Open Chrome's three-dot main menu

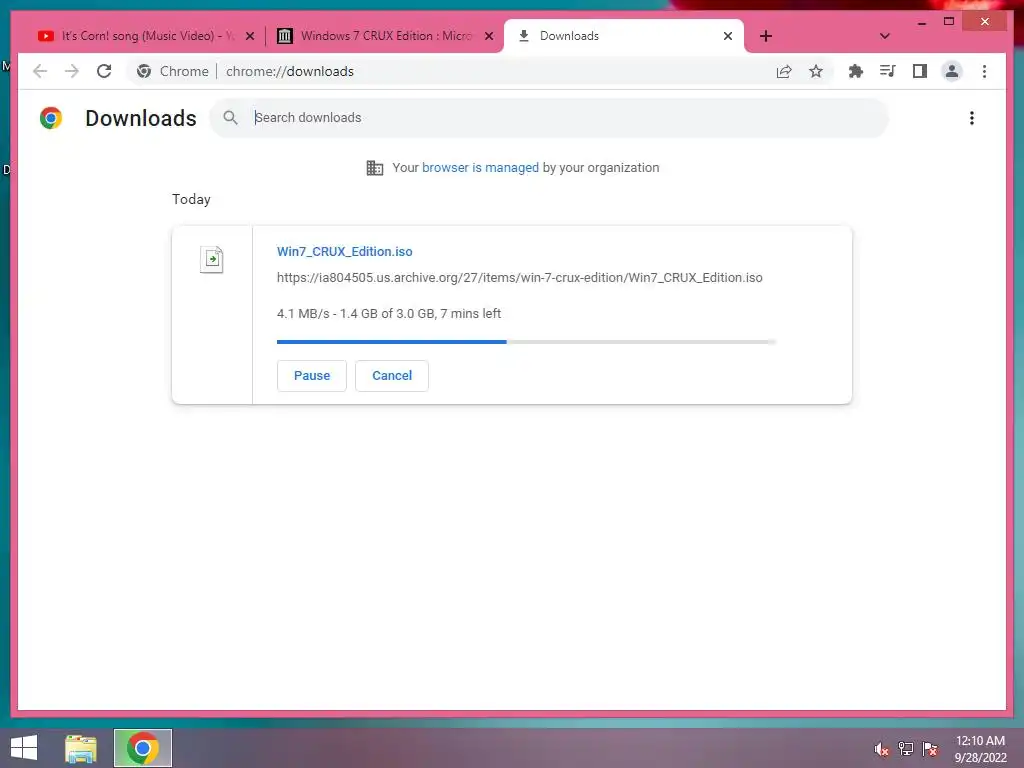[x=984, y=71]
